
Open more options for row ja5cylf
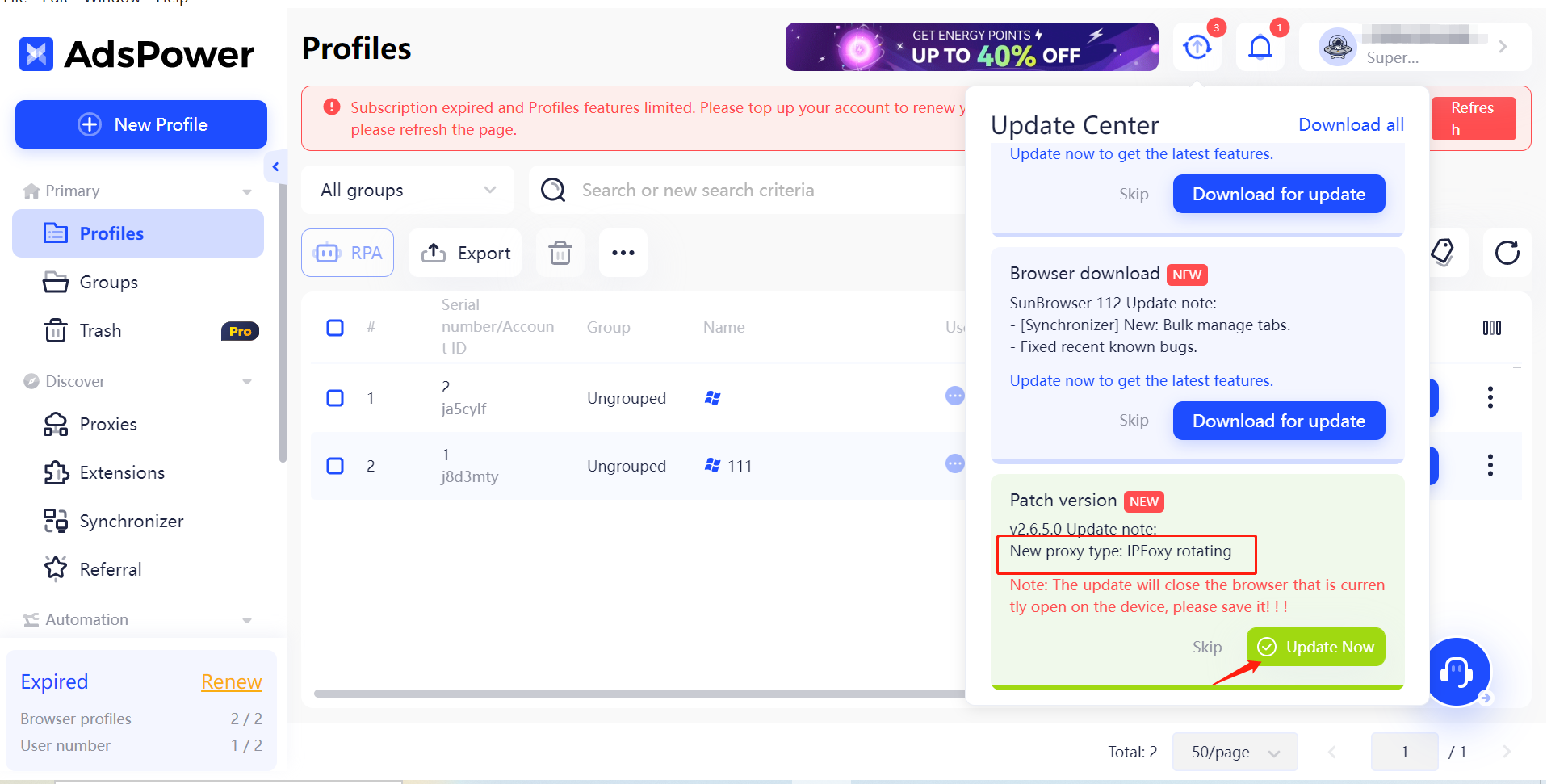click(x=1490, y=397)
